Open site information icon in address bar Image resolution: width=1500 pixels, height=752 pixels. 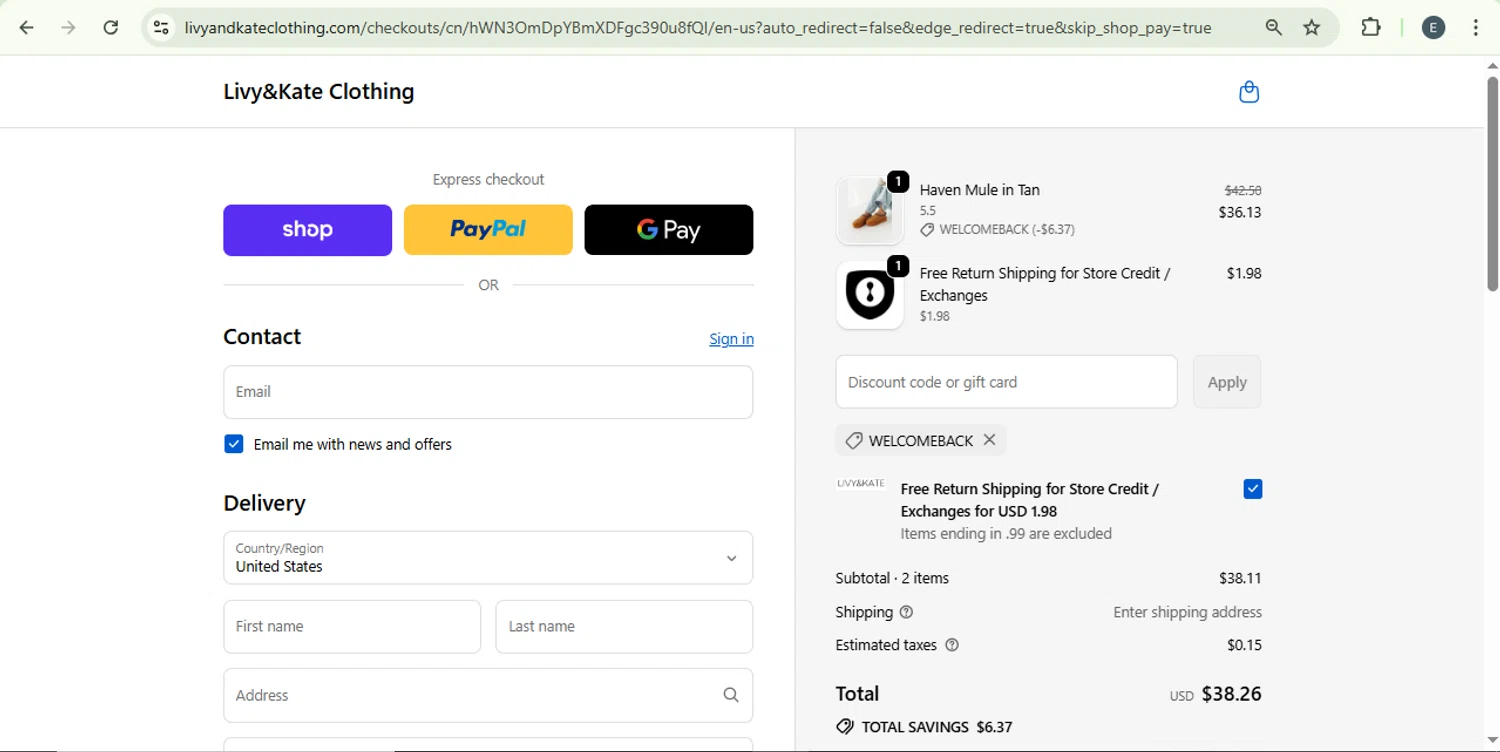161,28
